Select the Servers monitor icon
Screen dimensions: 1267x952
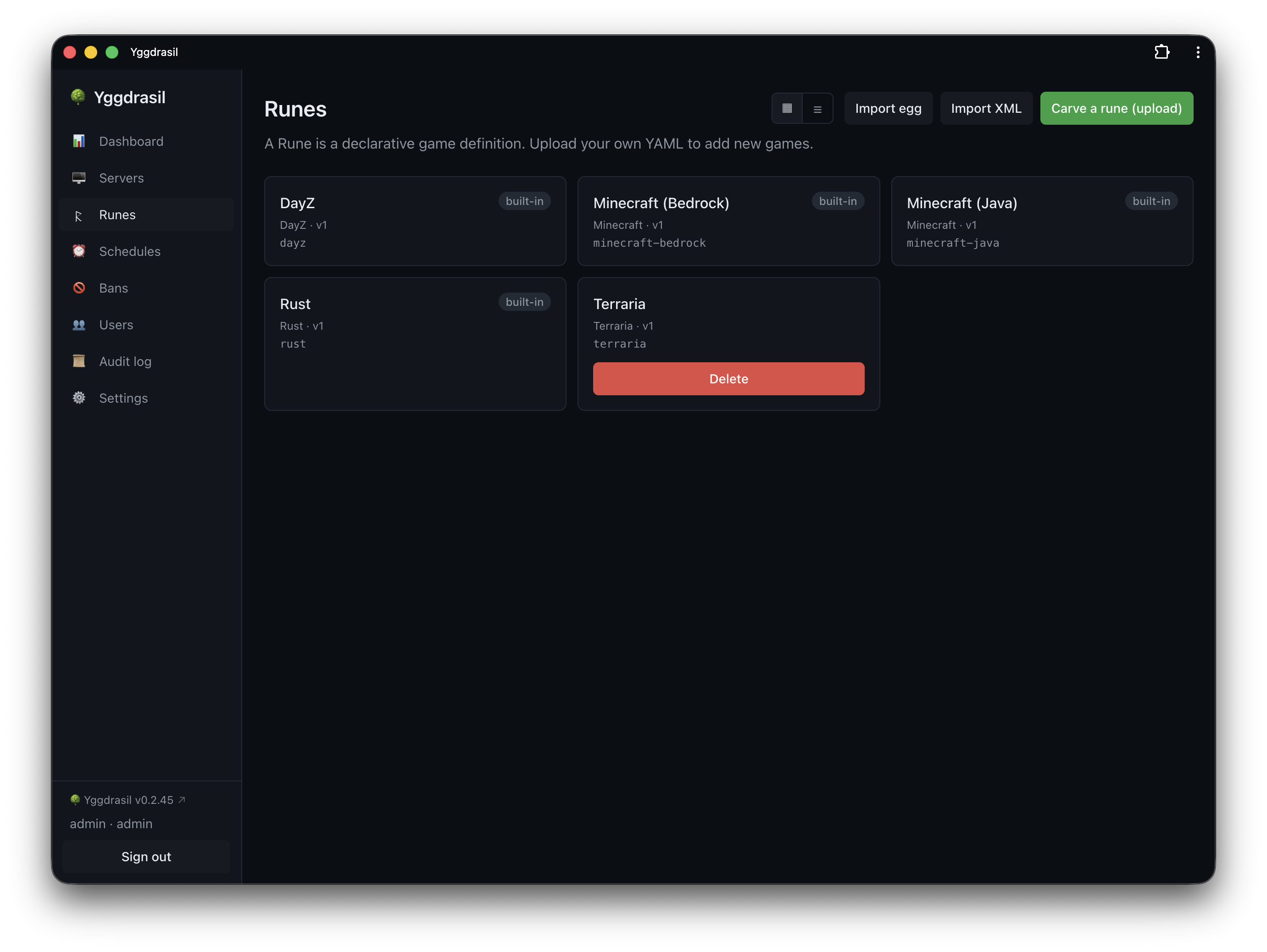click(x=78, y=178)
